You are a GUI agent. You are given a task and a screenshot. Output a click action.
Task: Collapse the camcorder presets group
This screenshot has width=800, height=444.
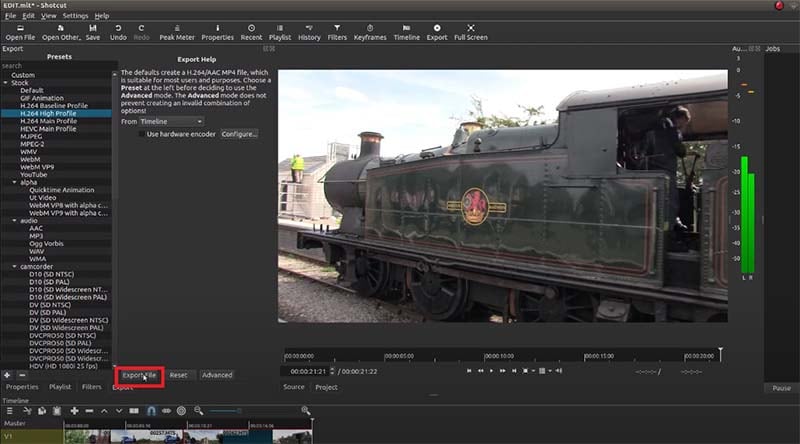click(x=14, y=266)
